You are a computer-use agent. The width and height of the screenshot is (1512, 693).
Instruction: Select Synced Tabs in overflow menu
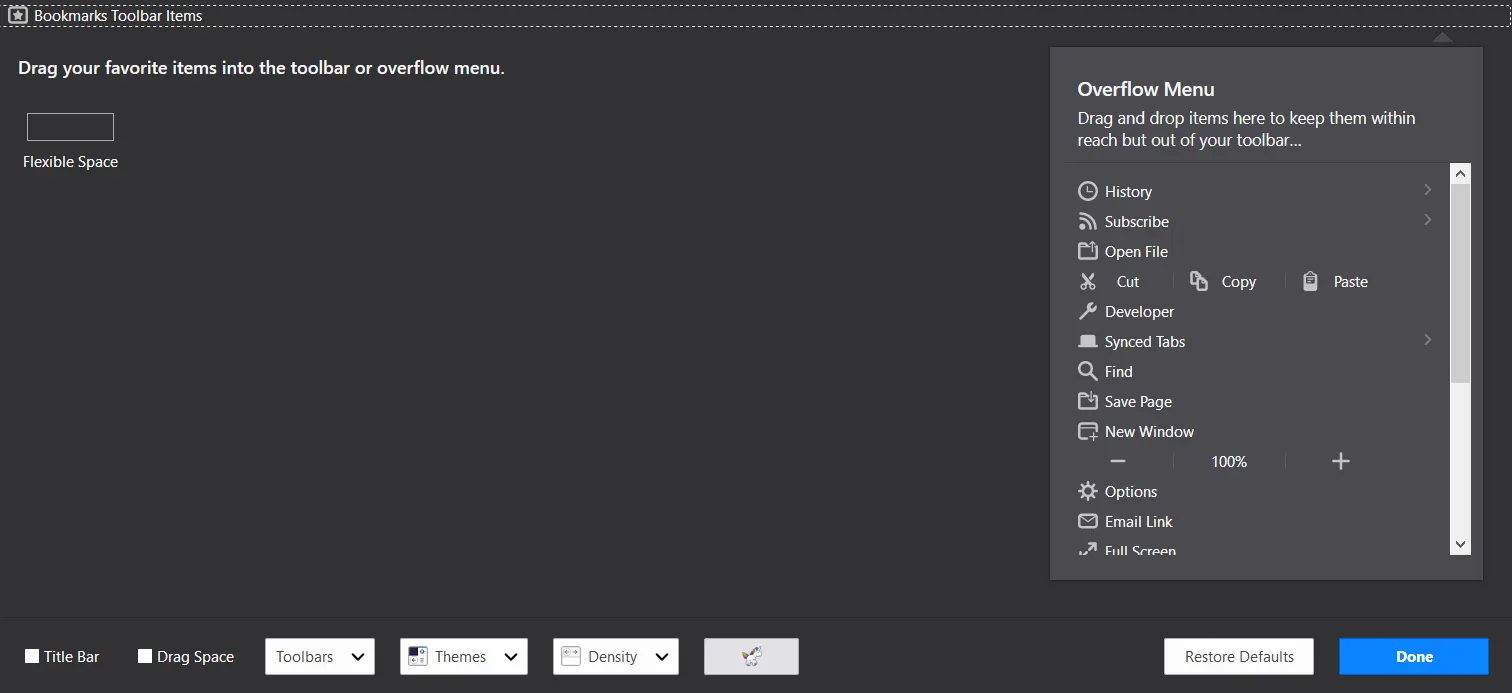[1144, 342]
